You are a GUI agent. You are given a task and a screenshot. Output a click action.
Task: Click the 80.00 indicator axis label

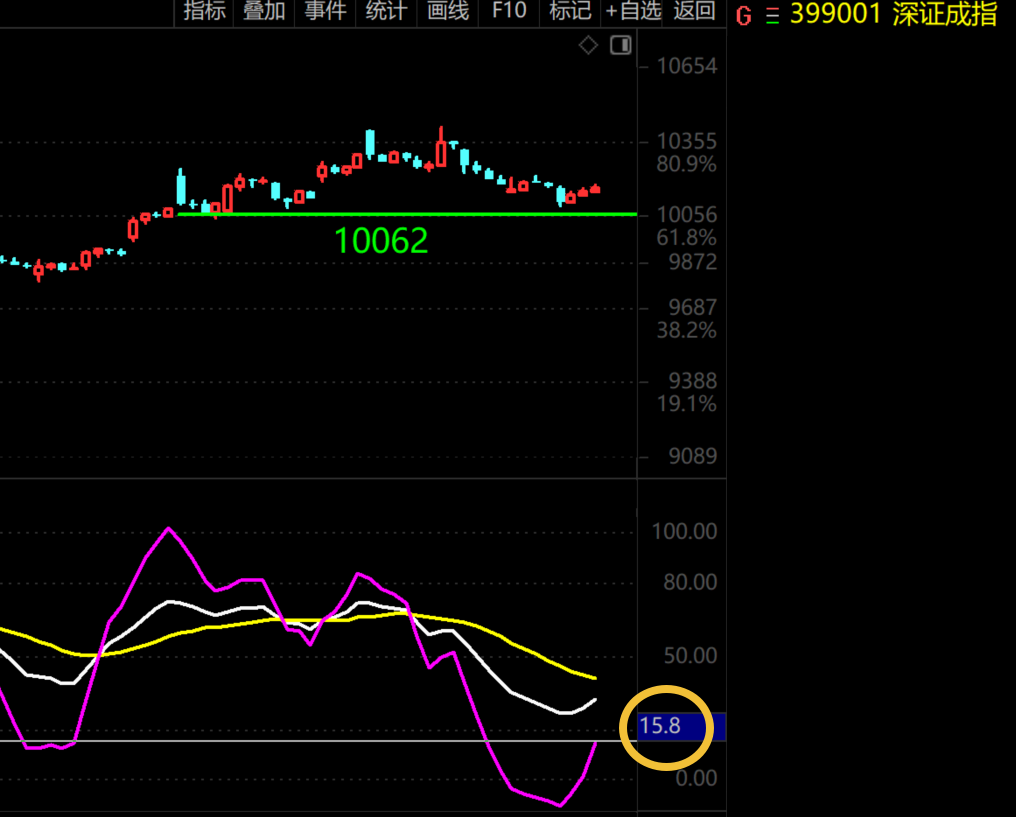coord(690,582)
